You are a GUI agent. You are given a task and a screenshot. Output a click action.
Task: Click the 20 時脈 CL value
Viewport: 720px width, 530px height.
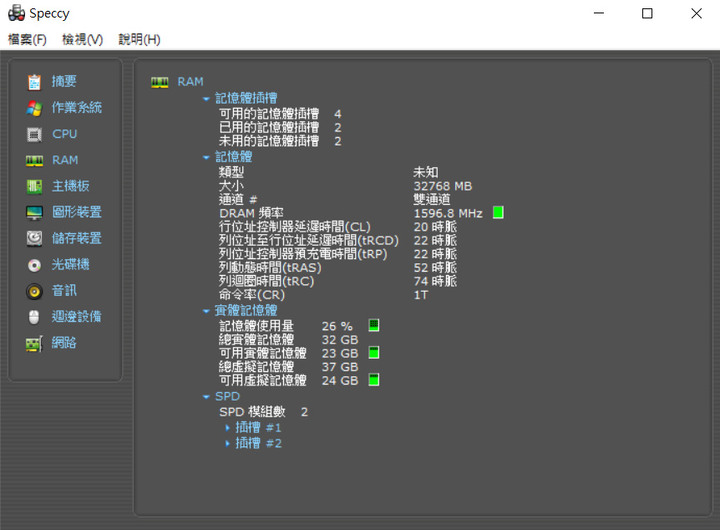point(435,227)
